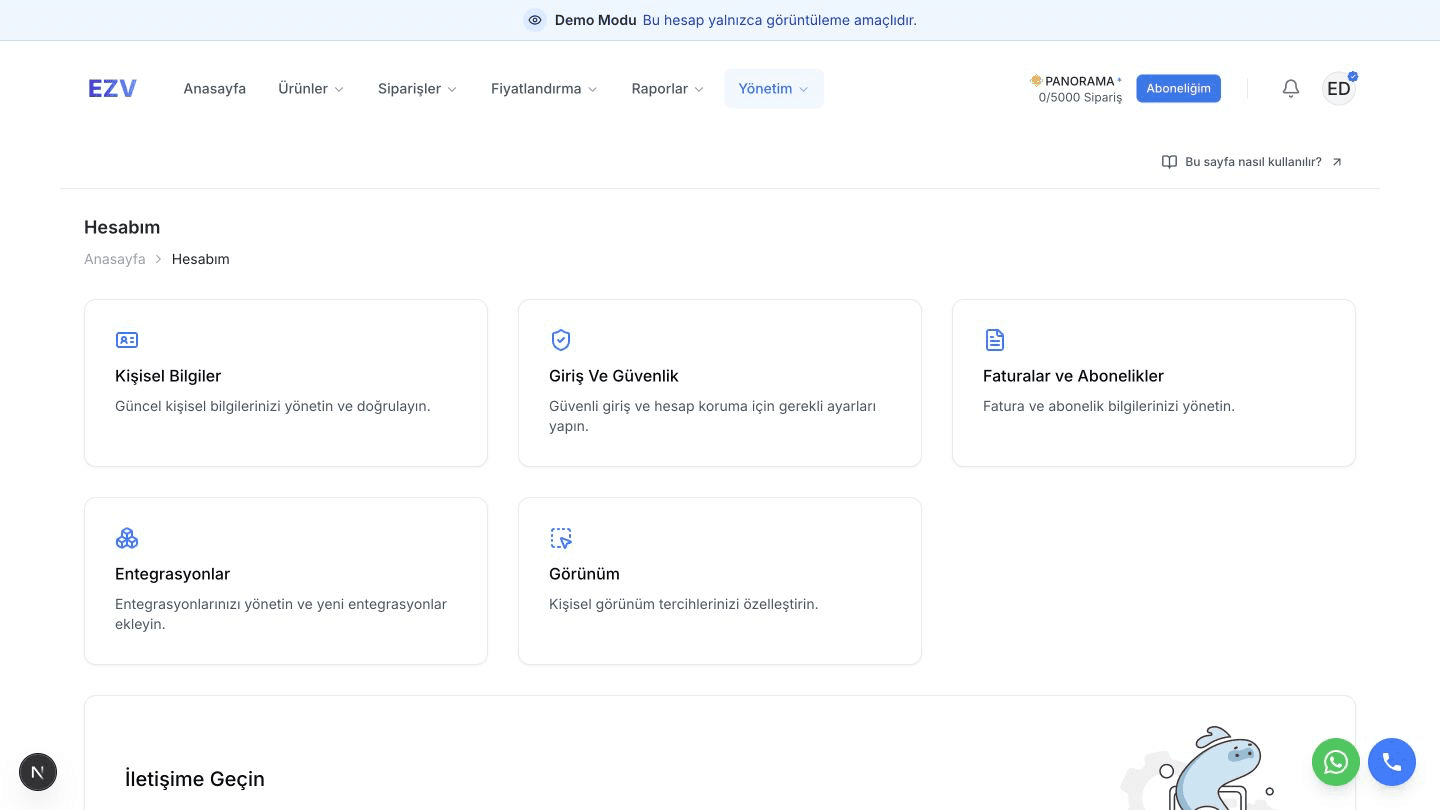The image size is (1440, 810).
Task: Click the Faturalar ve Abonelikler document icon
Action: click(x=995, y=340)
